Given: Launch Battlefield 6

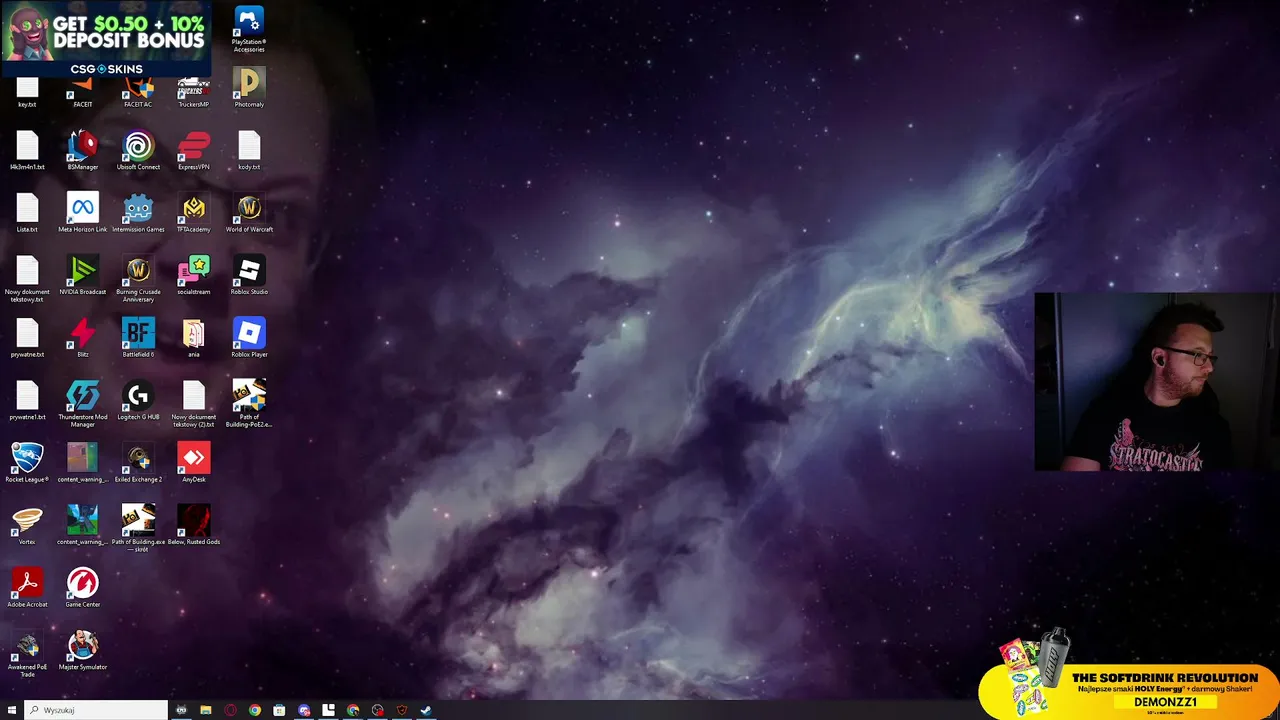Looking at the screenshot, I should 138,338.
